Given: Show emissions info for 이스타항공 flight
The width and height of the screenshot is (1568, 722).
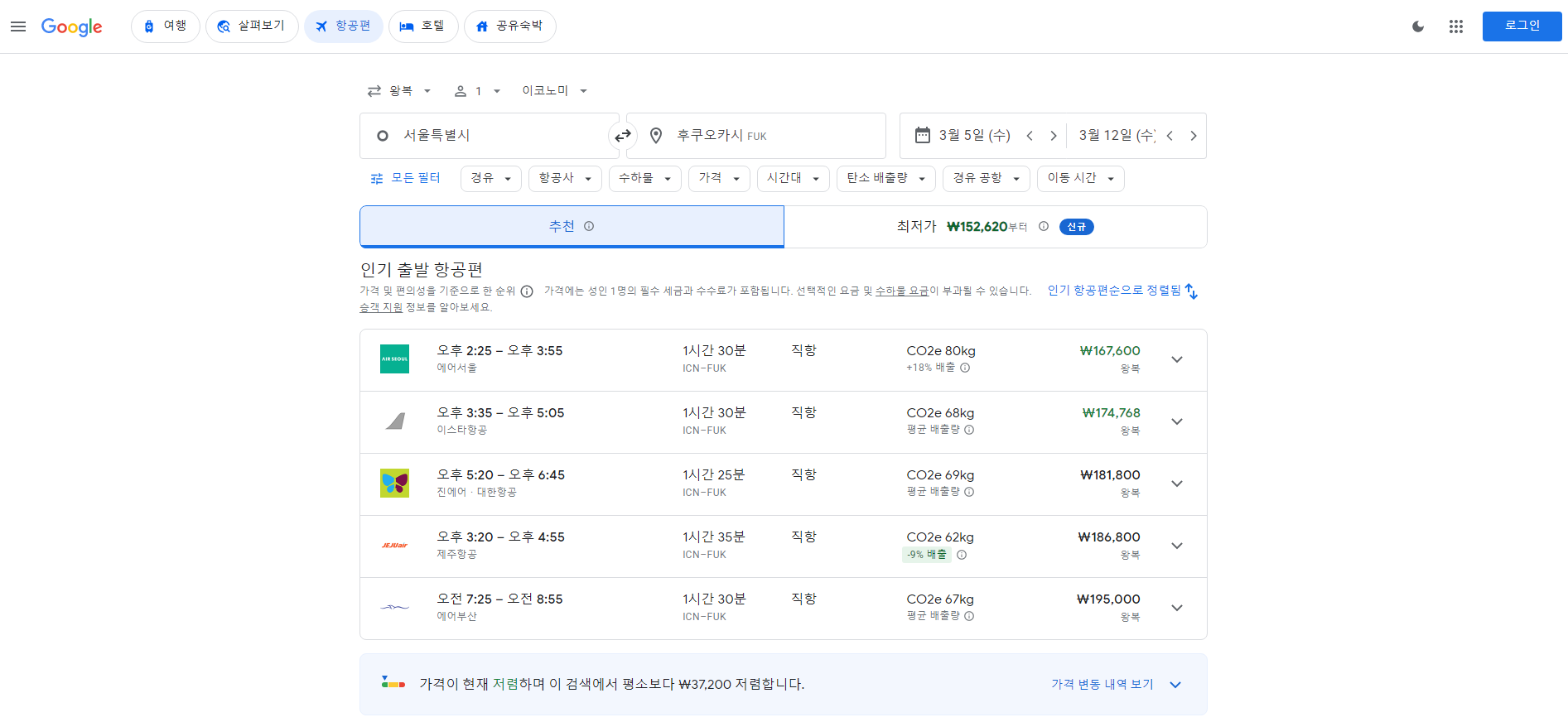Looking at the screenshot, I should 969,430.
